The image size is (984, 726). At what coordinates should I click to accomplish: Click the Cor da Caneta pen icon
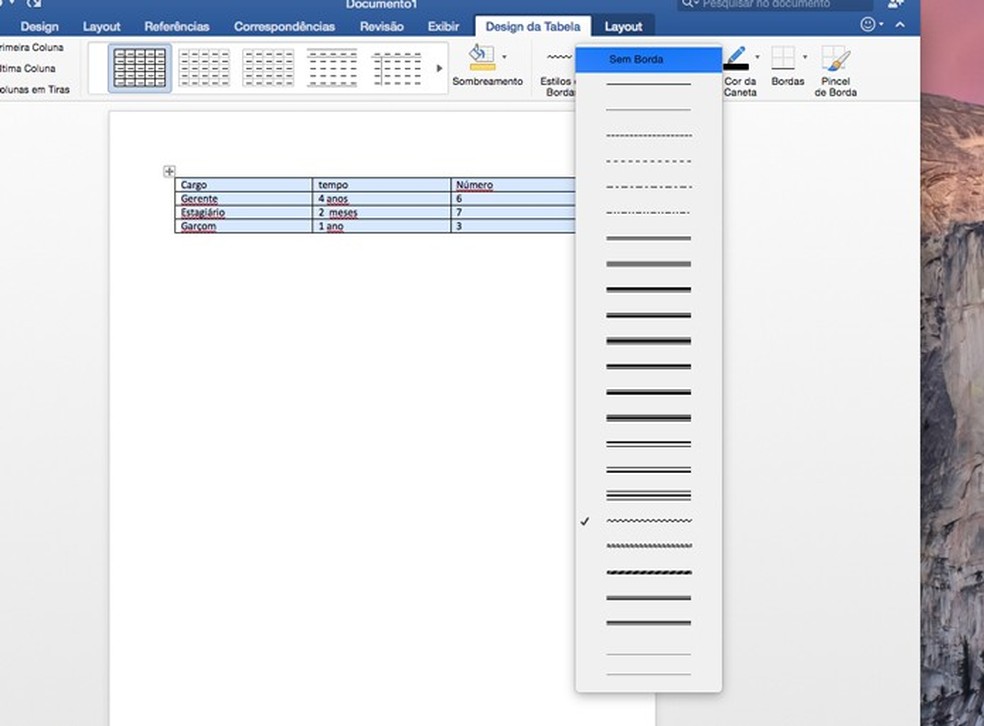coord(737,56)
